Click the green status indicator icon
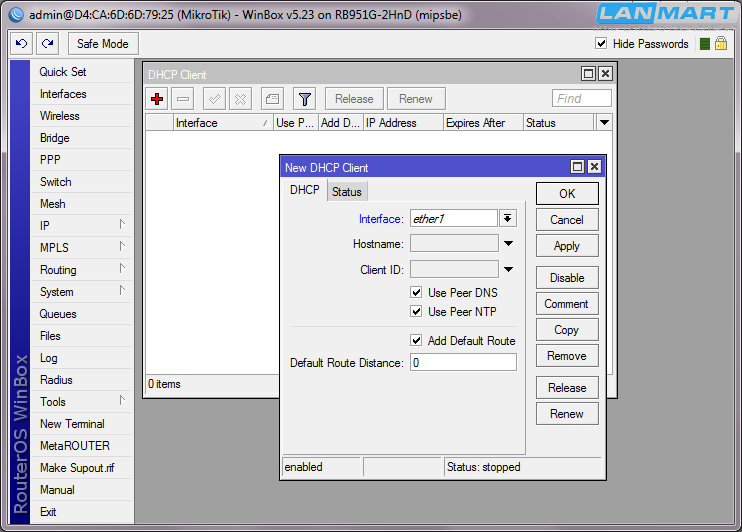 click(x=705, y=44)
